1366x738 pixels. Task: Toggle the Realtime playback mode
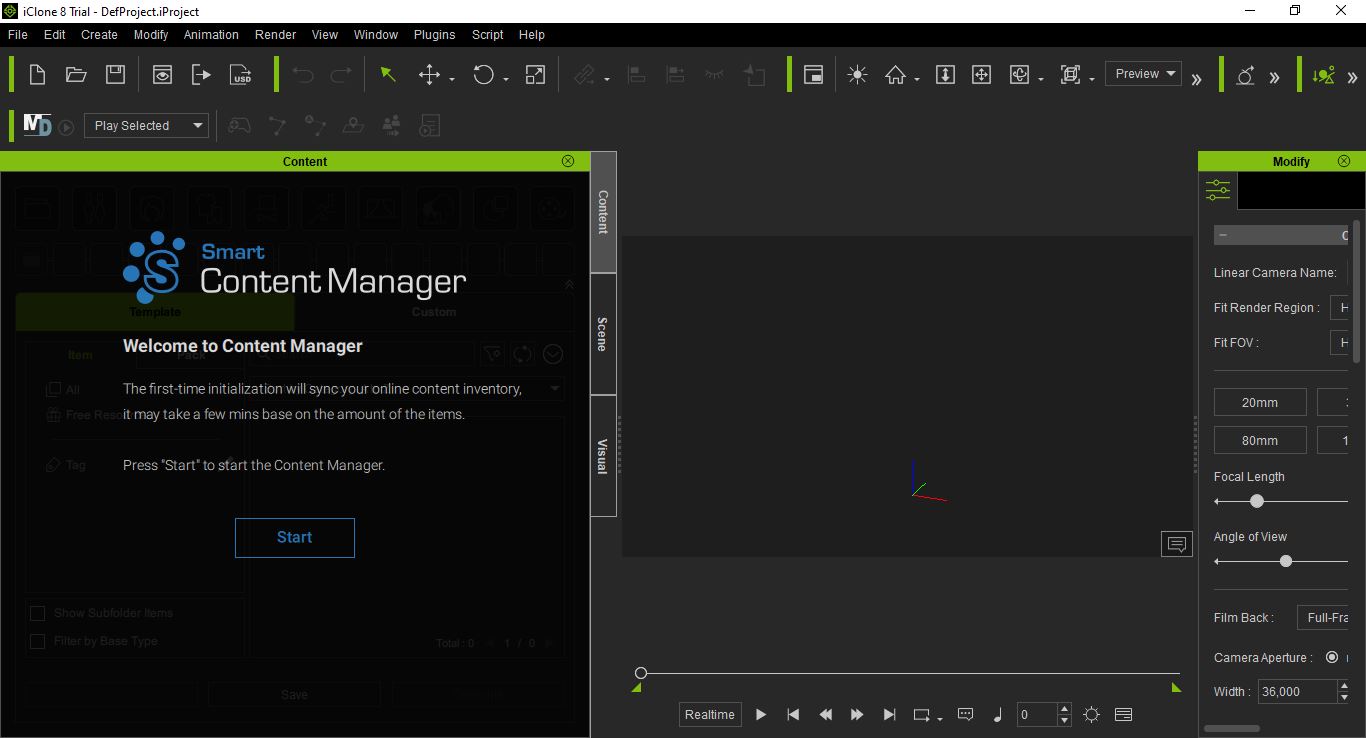(x=710, y=714)
